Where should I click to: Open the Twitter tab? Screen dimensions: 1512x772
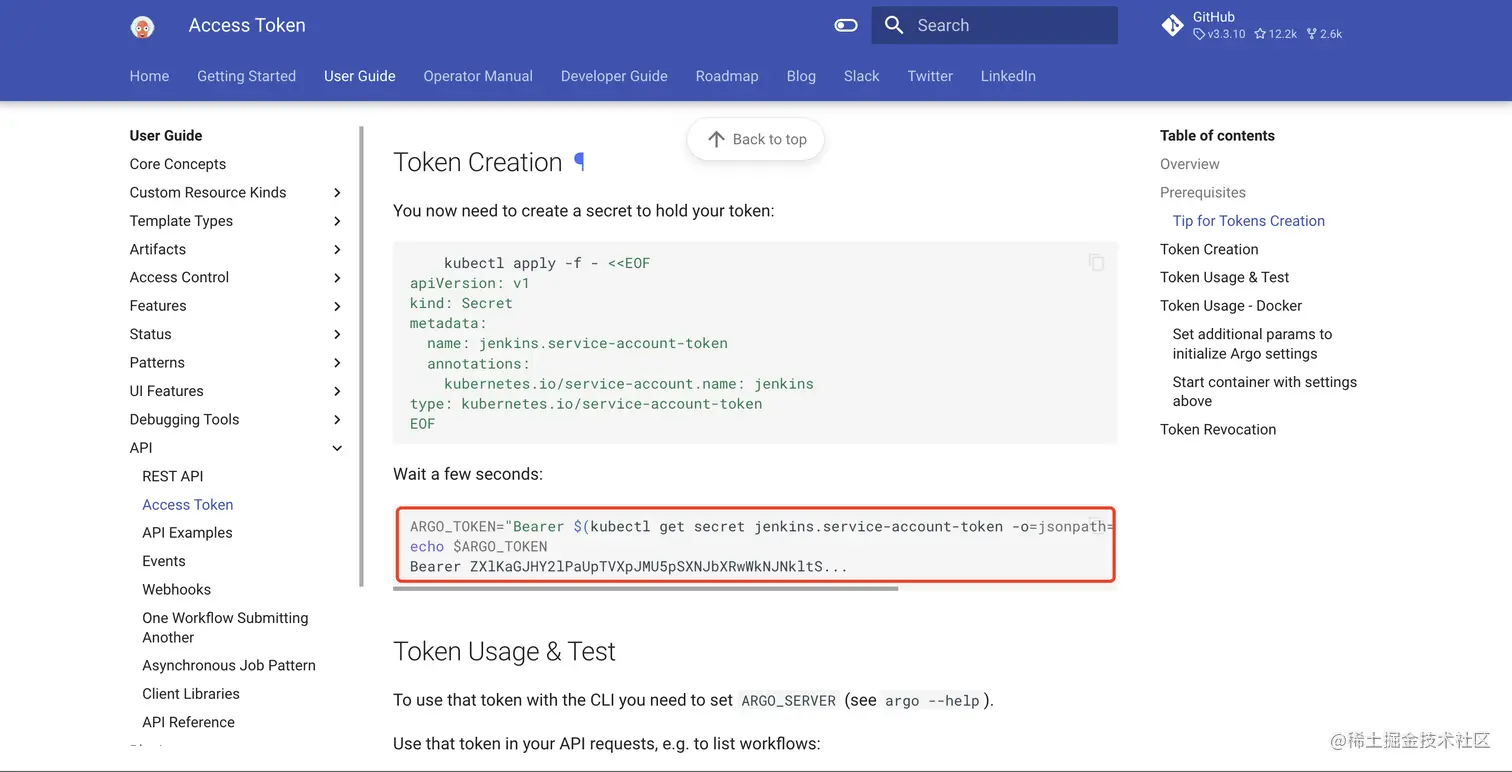(x=930, y=76)
